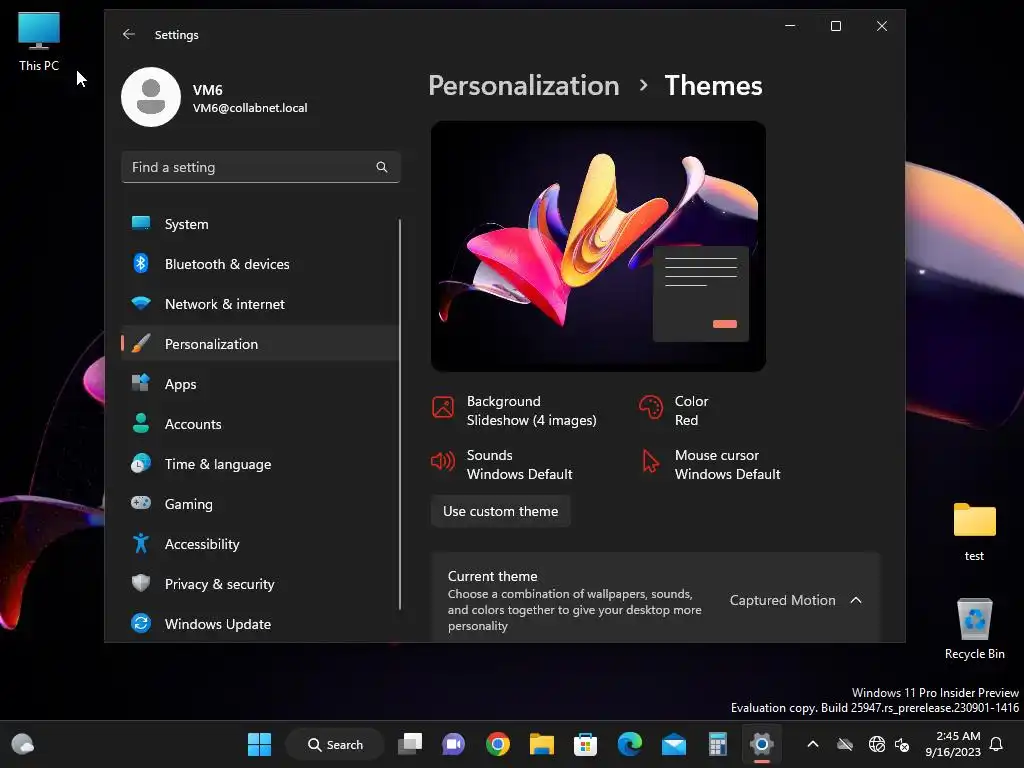Click the Windows Update sync icon
Screen dimensions: 1024x768
pyautogui.click(x=141, y=624)
